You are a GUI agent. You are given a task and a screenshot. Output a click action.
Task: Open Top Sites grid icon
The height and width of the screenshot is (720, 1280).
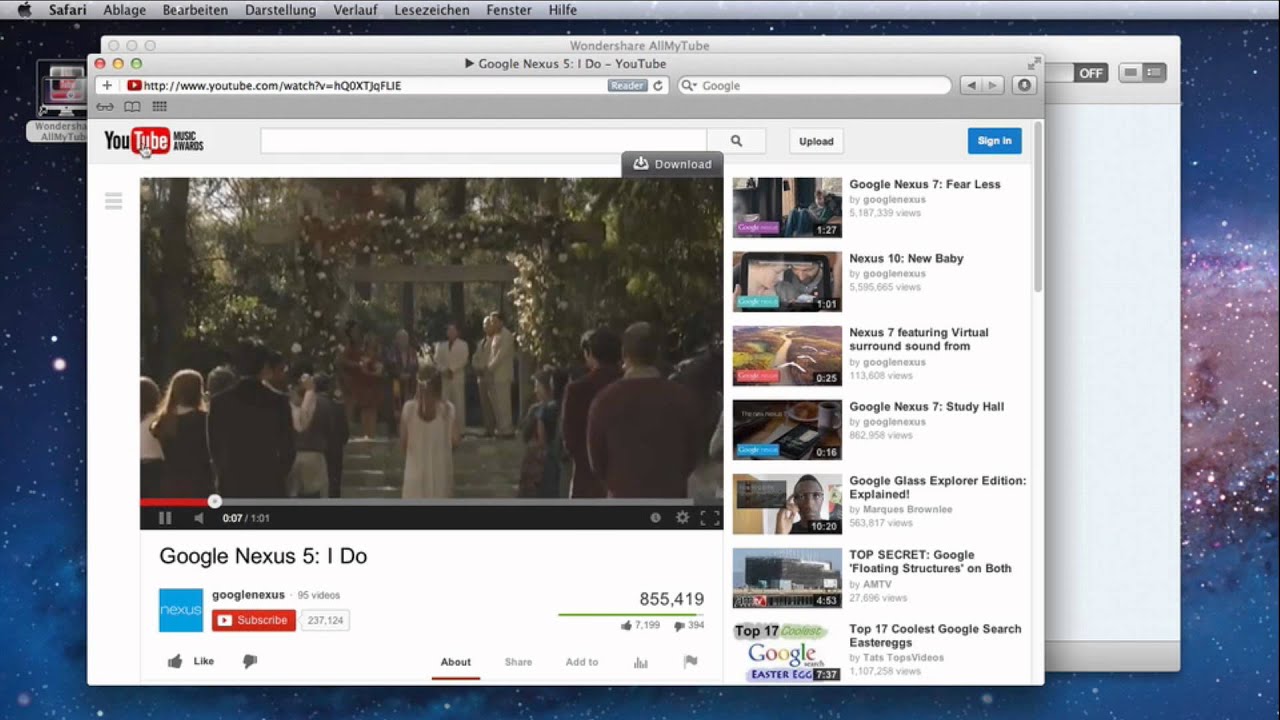click(x=159, y=106)
